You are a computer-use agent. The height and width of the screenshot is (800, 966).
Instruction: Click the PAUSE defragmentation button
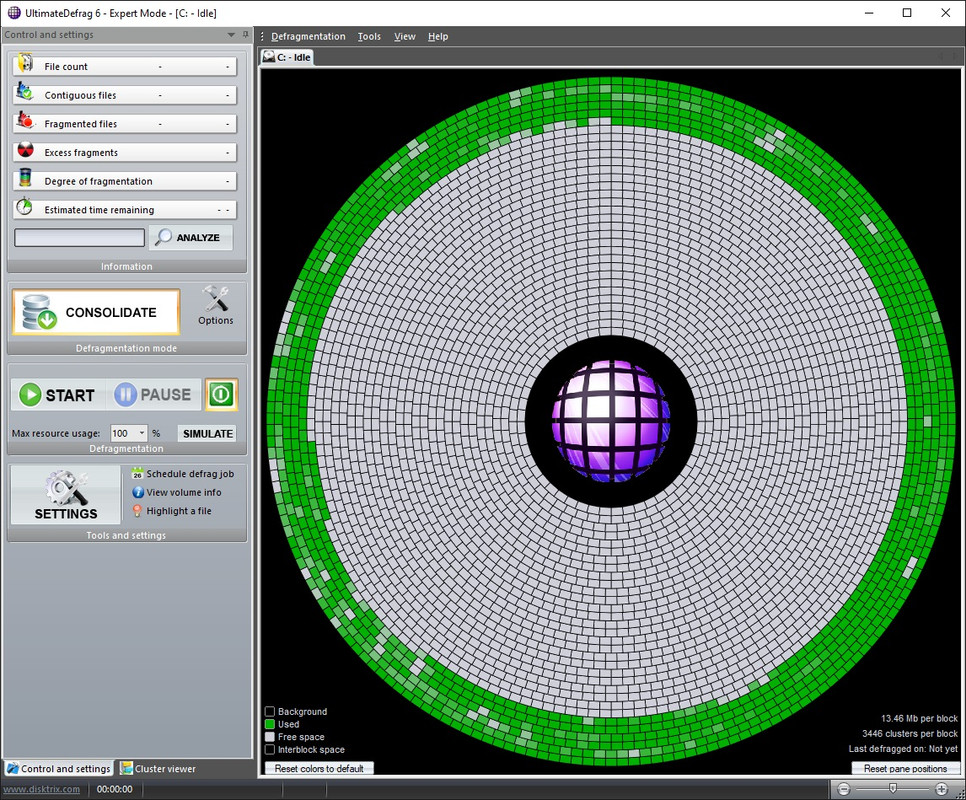pyautogui.click(x=153, y=395)
